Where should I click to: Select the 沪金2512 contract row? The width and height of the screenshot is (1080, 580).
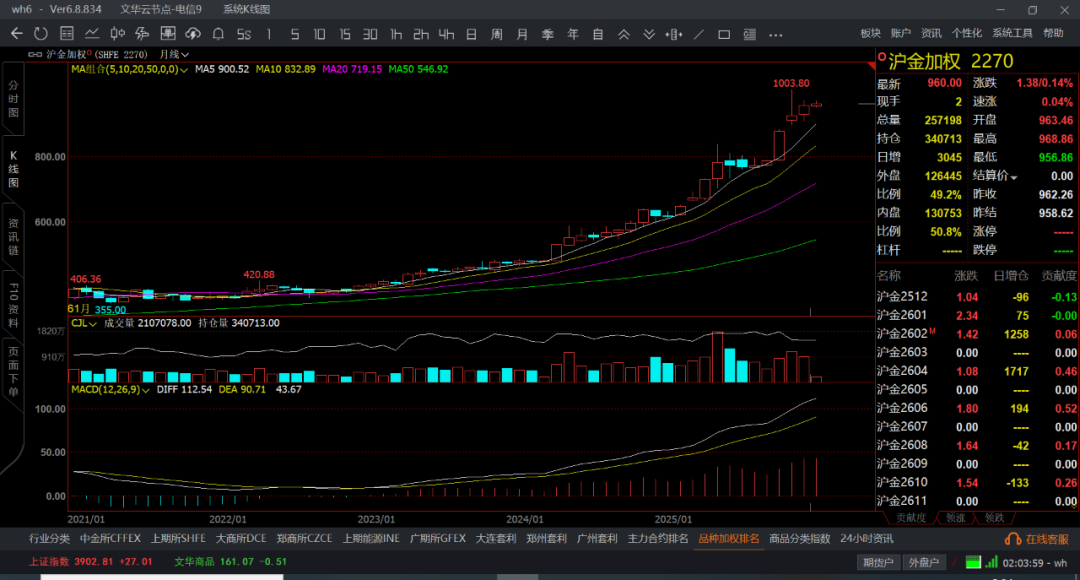(977, 297)
